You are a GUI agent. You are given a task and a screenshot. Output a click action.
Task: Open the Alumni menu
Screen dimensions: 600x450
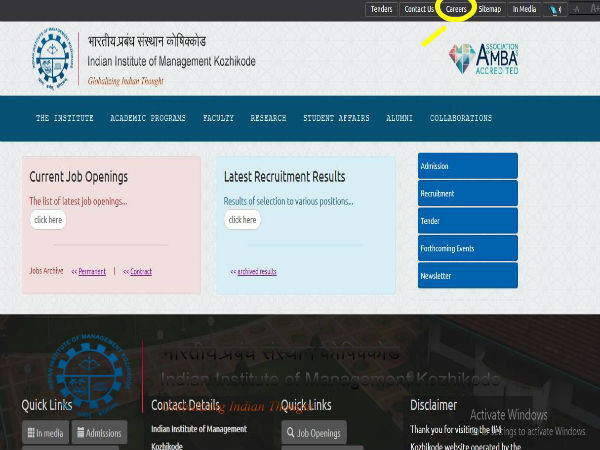399,118
